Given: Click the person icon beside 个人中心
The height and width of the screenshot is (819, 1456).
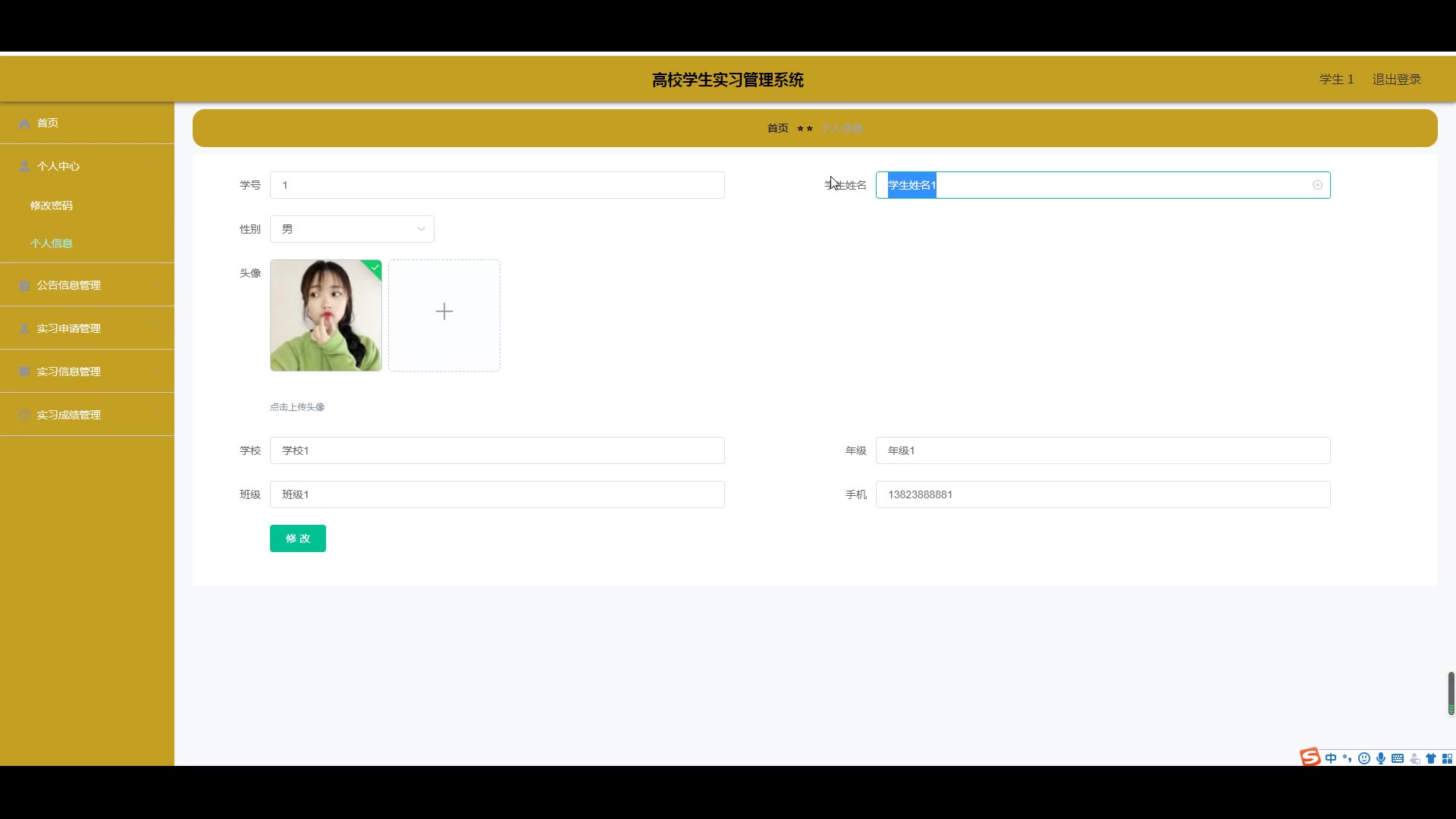Looking at the screenshot, I should 24,166.
